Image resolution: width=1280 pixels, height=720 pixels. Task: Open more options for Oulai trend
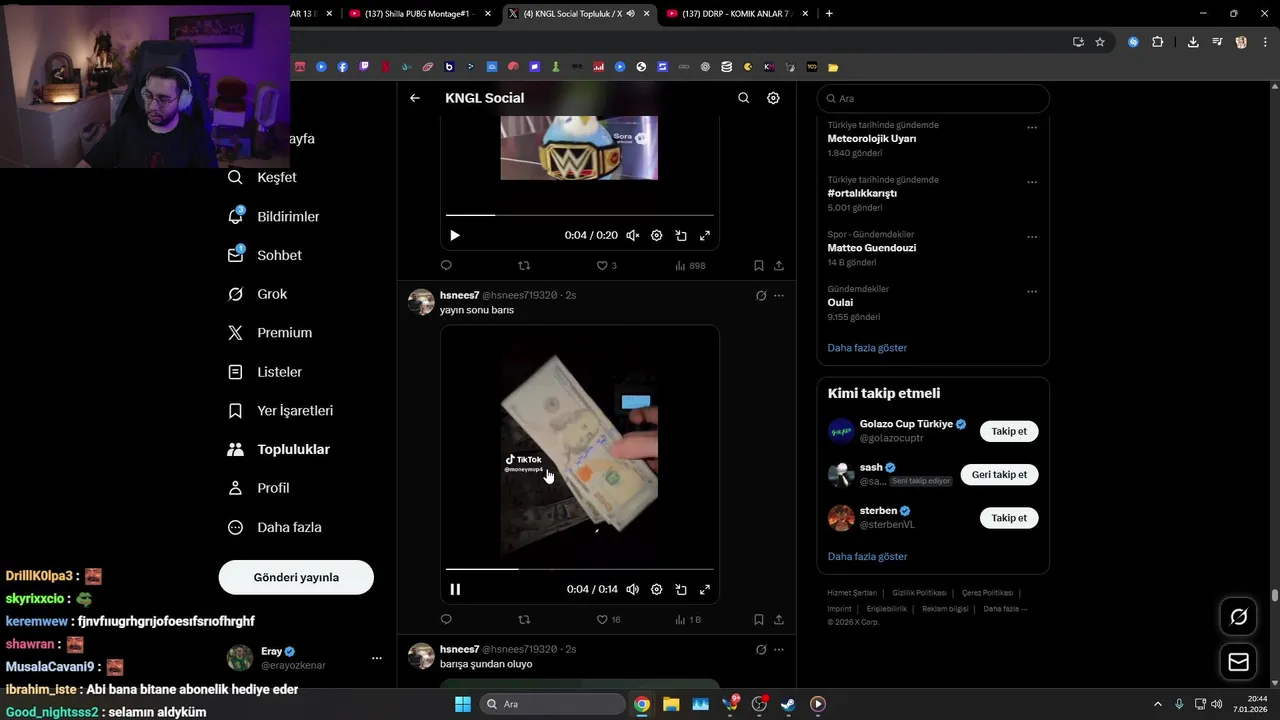1032,292
